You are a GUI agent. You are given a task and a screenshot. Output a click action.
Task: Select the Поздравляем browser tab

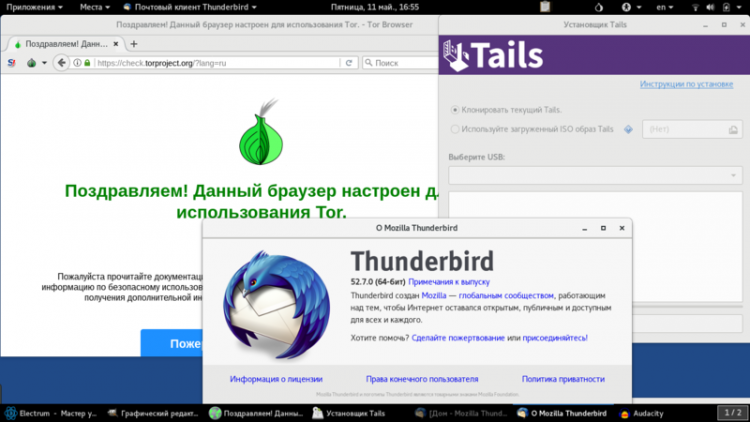click(x=66, y=44)
